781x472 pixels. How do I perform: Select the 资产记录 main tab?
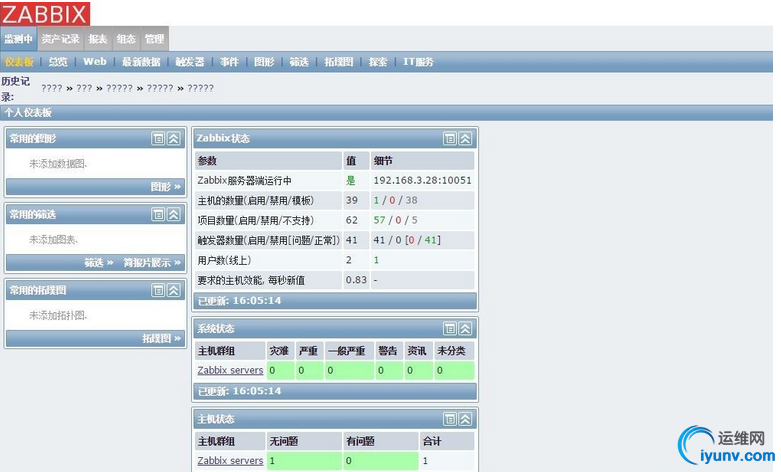tap(60, 39)
